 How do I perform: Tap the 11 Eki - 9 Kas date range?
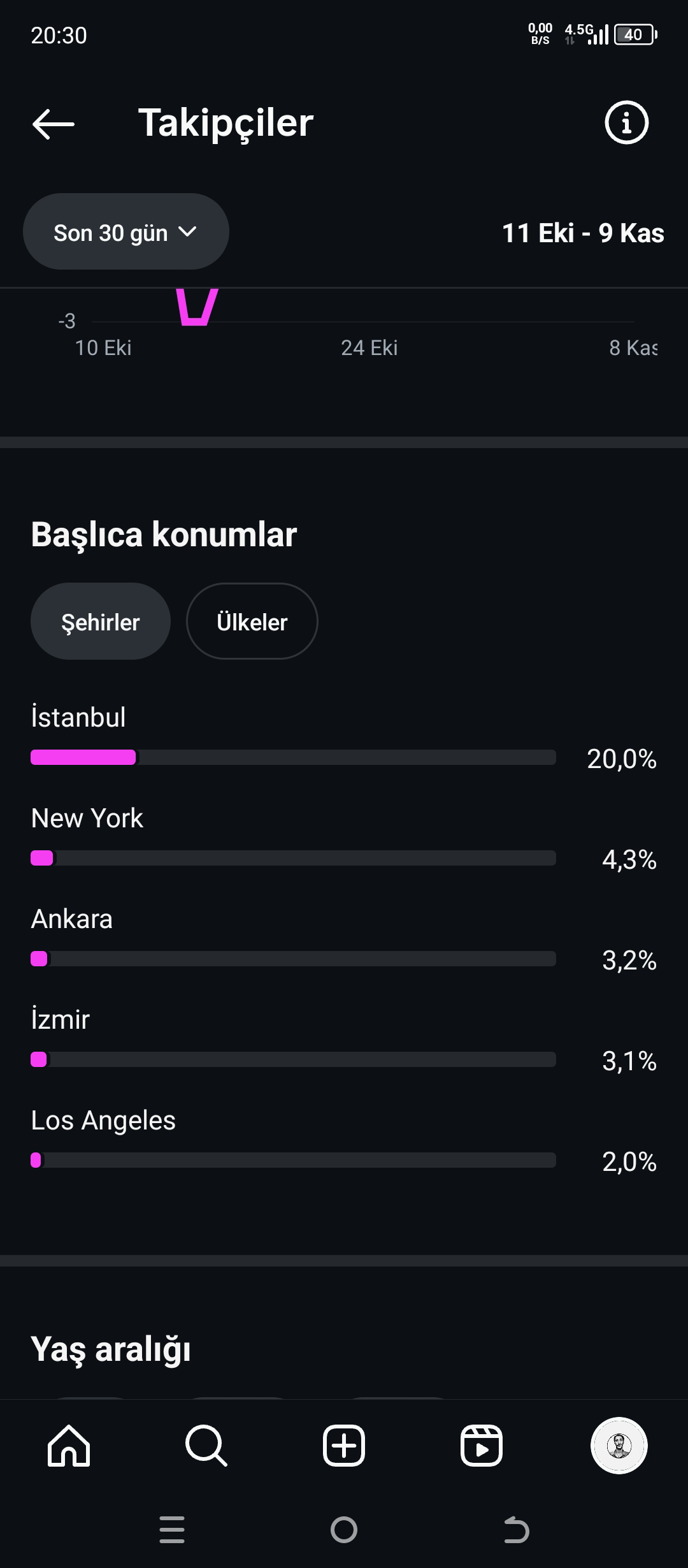pos(583,233)
